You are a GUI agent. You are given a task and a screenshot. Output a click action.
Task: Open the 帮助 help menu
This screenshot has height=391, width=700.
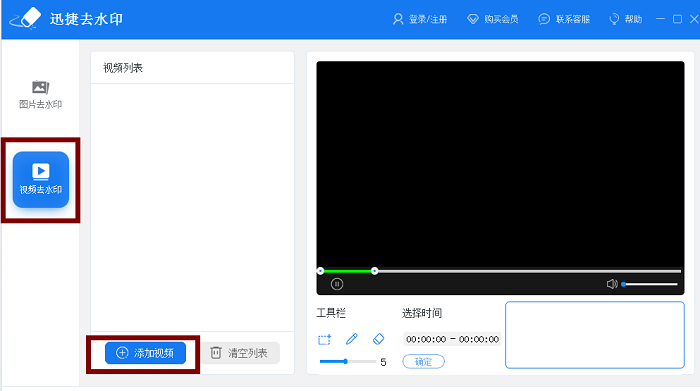(x=625, y=19)
